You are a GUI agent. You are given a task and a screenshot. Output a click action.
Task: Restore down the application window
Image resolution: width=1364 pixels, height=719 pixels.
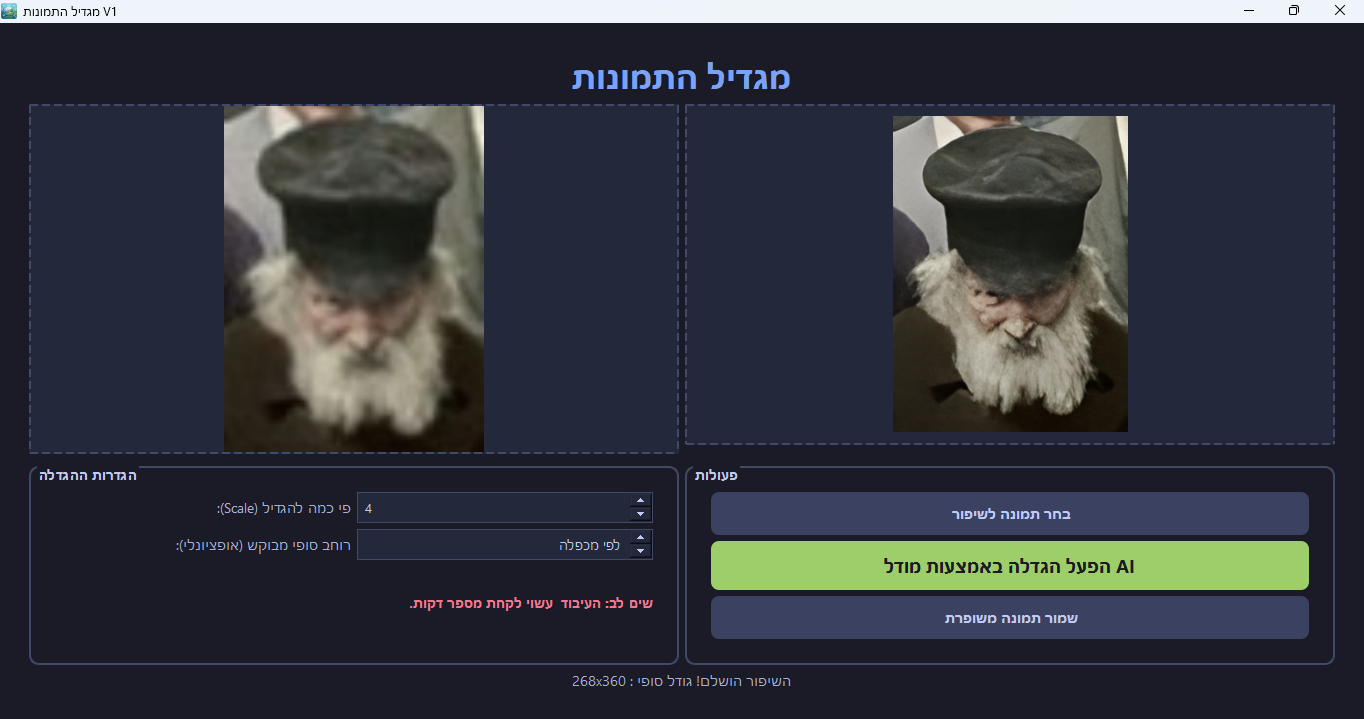click(x=1294, y=10)
